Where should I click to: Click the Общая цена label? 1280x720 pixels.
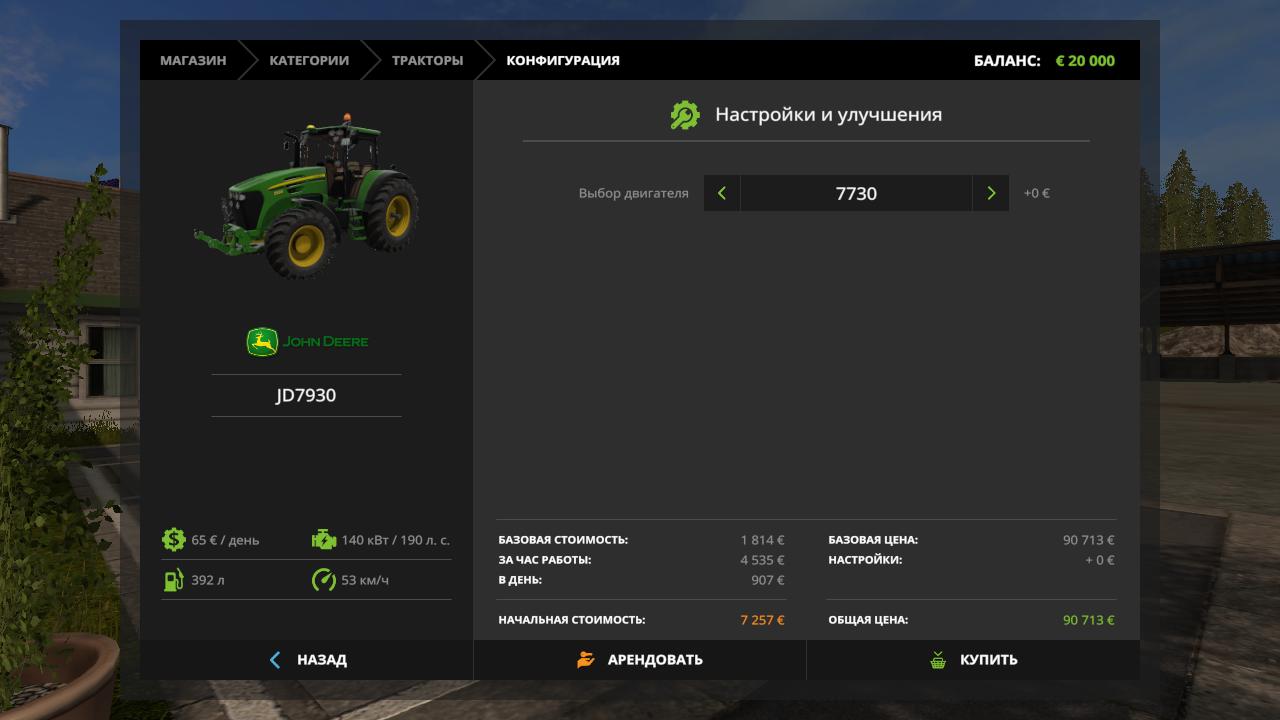[868, 620]
